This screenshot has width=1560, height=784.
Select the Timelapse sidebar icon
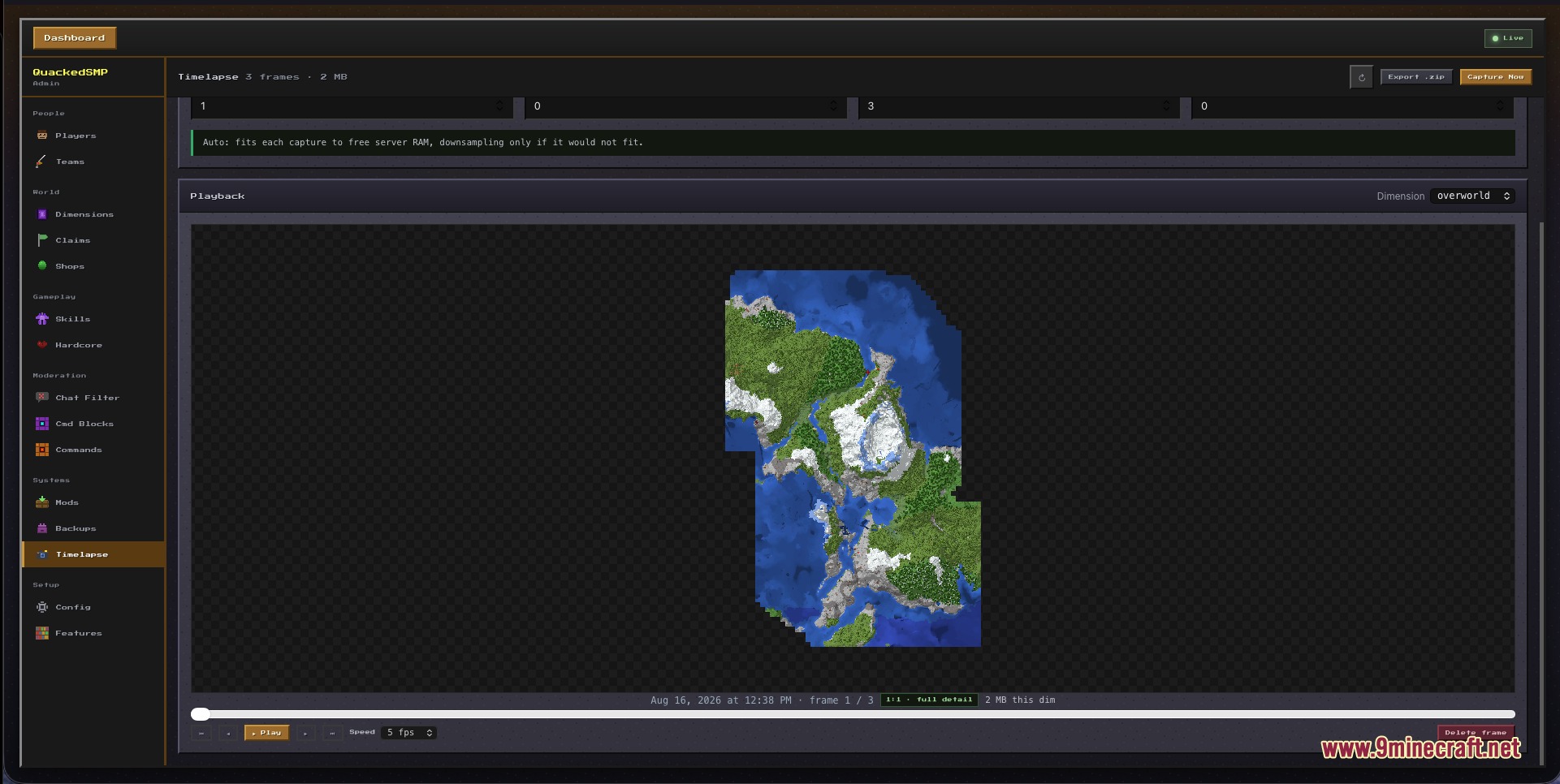[x=42, y=554]
